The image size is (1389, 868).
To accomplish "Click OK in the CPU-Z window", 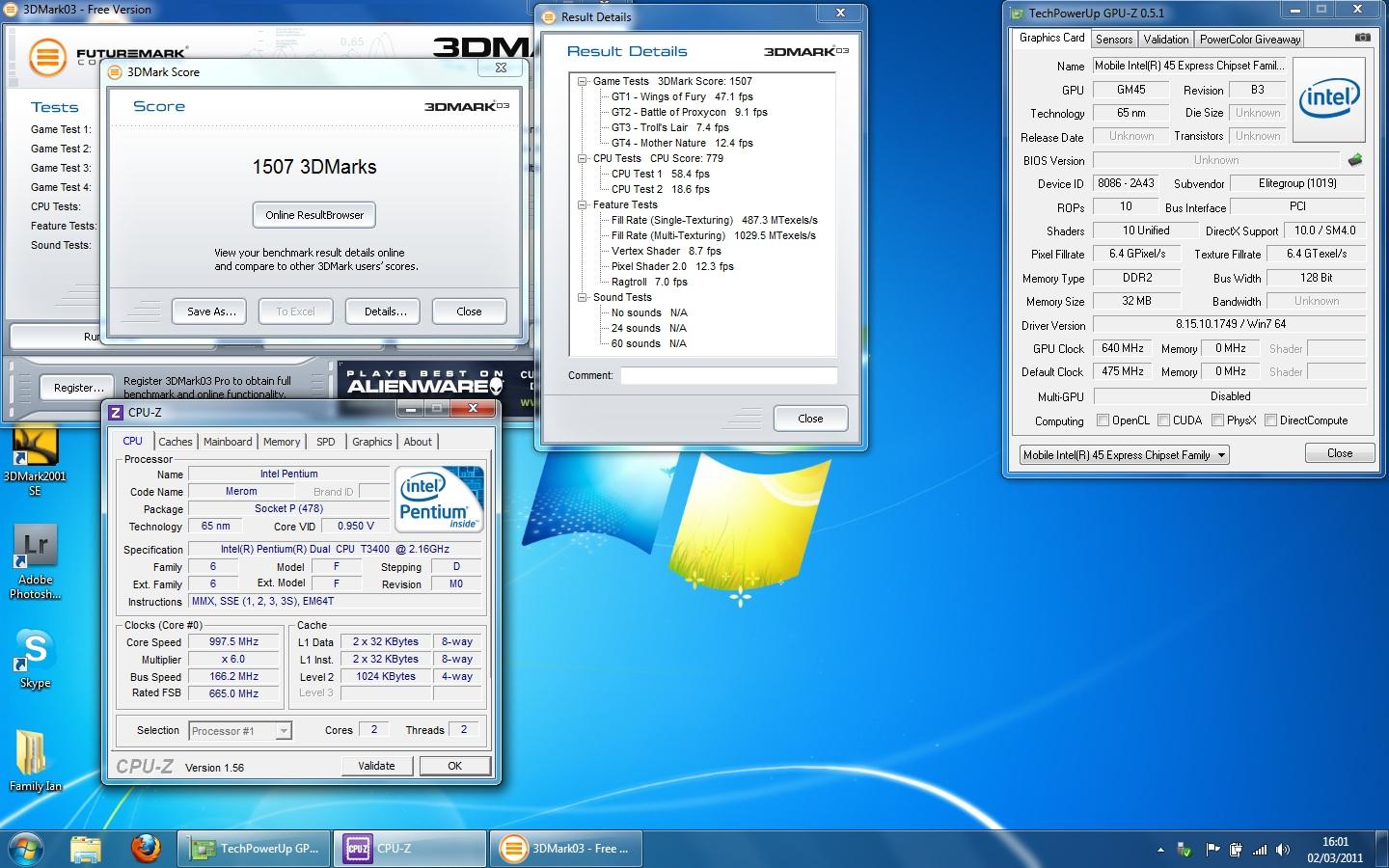I will [x=454, y=766].
